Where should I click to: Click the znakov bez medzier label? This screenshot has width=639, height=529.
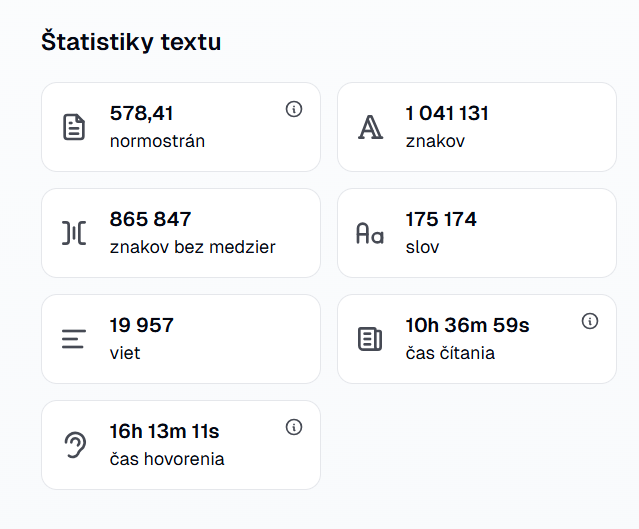click(192, 247)
